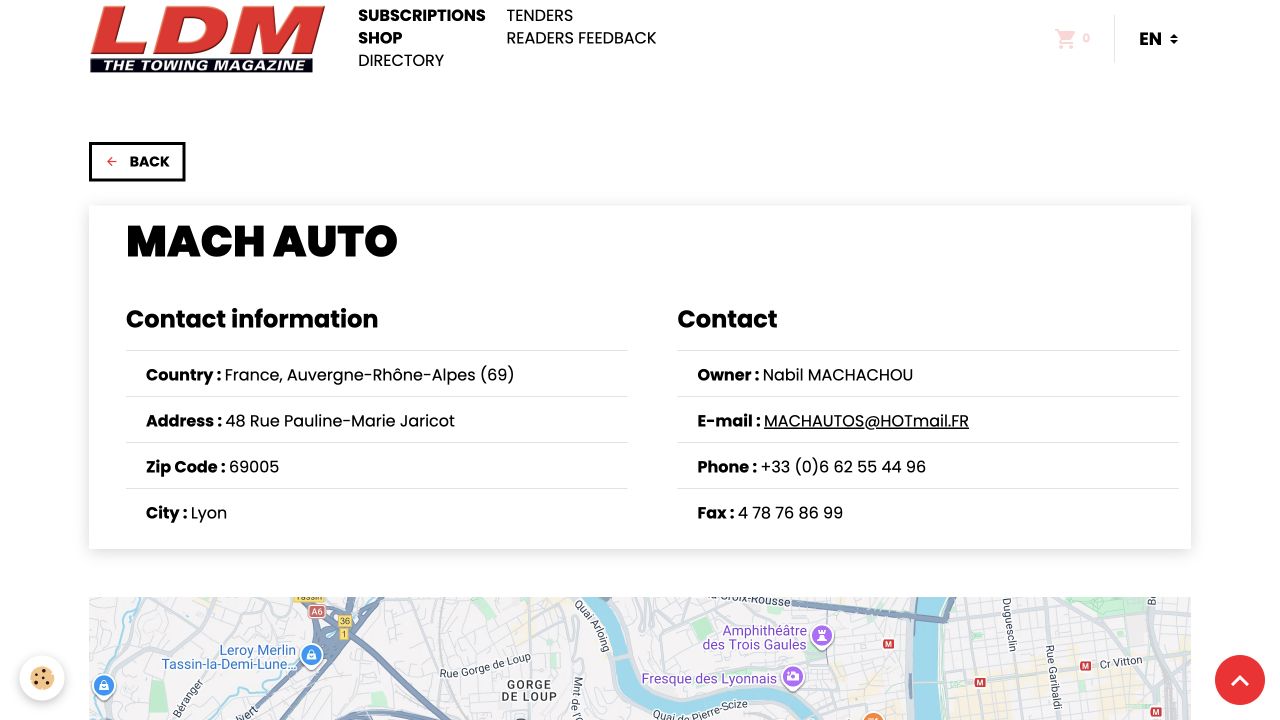The image size is (1280, 720).
Task: Click the zip code 69005
Action: [254, 467]
